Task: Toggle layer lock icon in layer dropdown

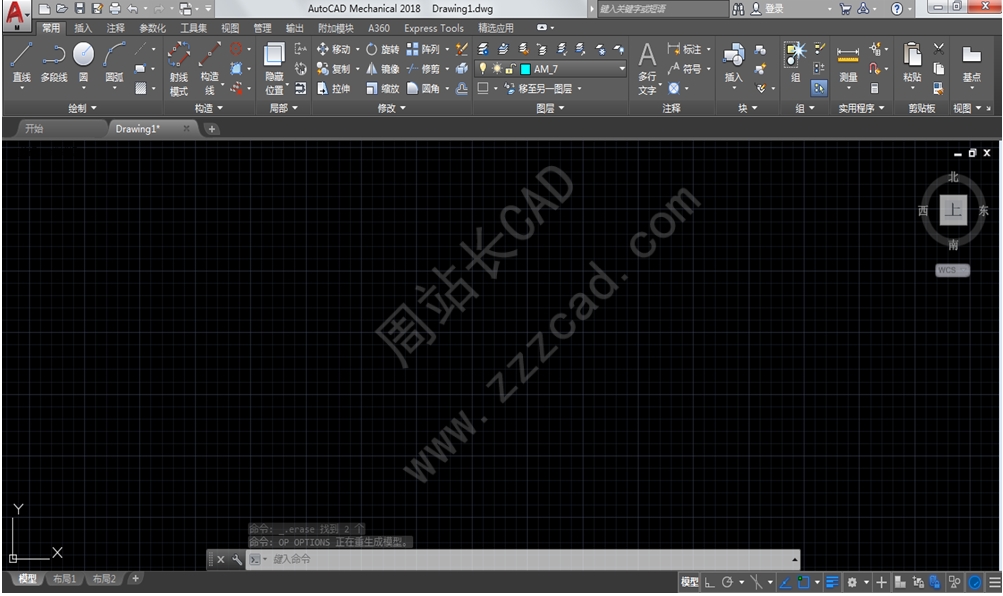Action: pos(510,69)
